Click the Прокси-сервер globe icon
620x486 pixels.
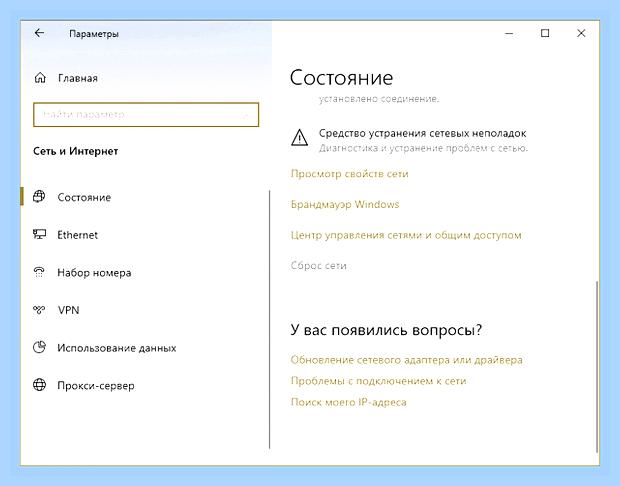point(39,385)
